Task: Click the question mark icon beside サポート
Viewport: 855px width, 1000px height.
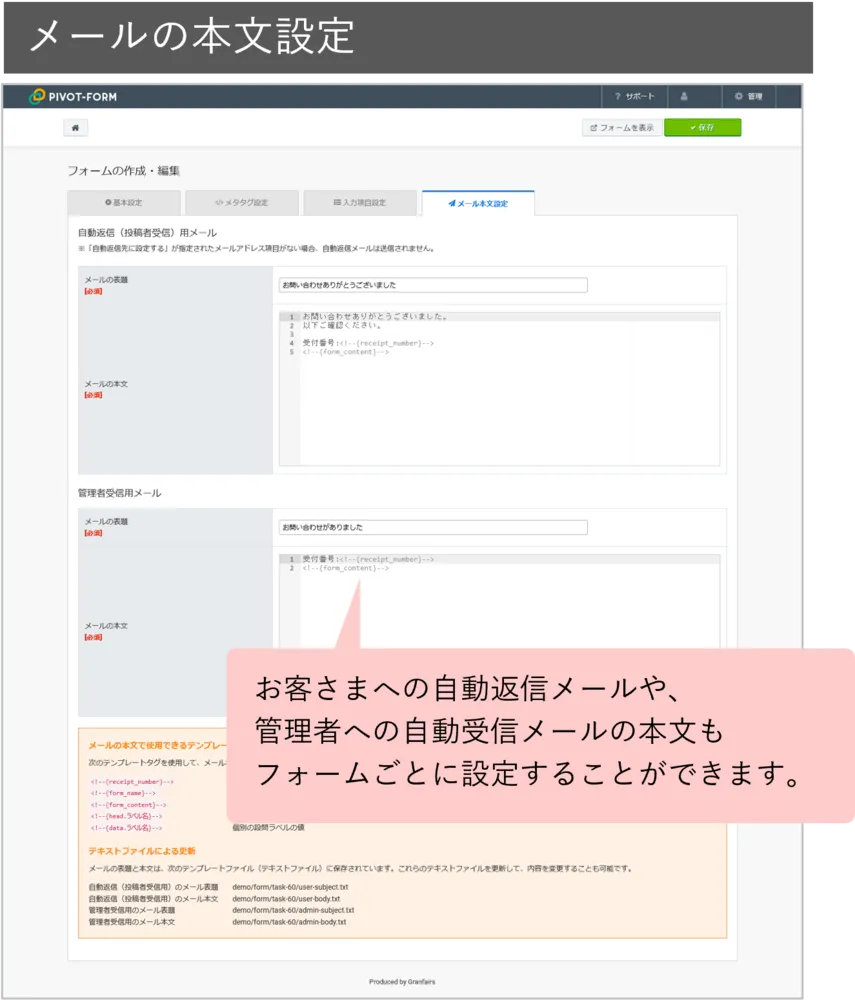Action: [617, 96]
